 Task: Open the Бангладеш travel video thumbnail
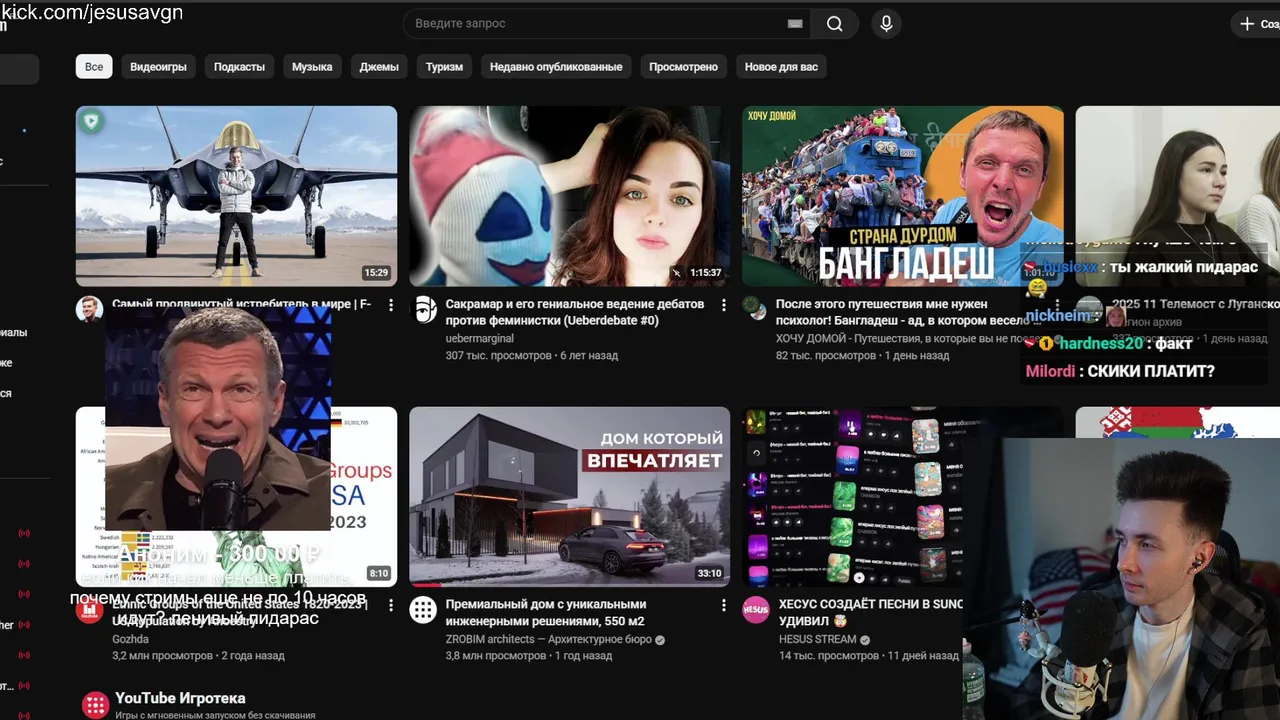[x=902, y=196]
